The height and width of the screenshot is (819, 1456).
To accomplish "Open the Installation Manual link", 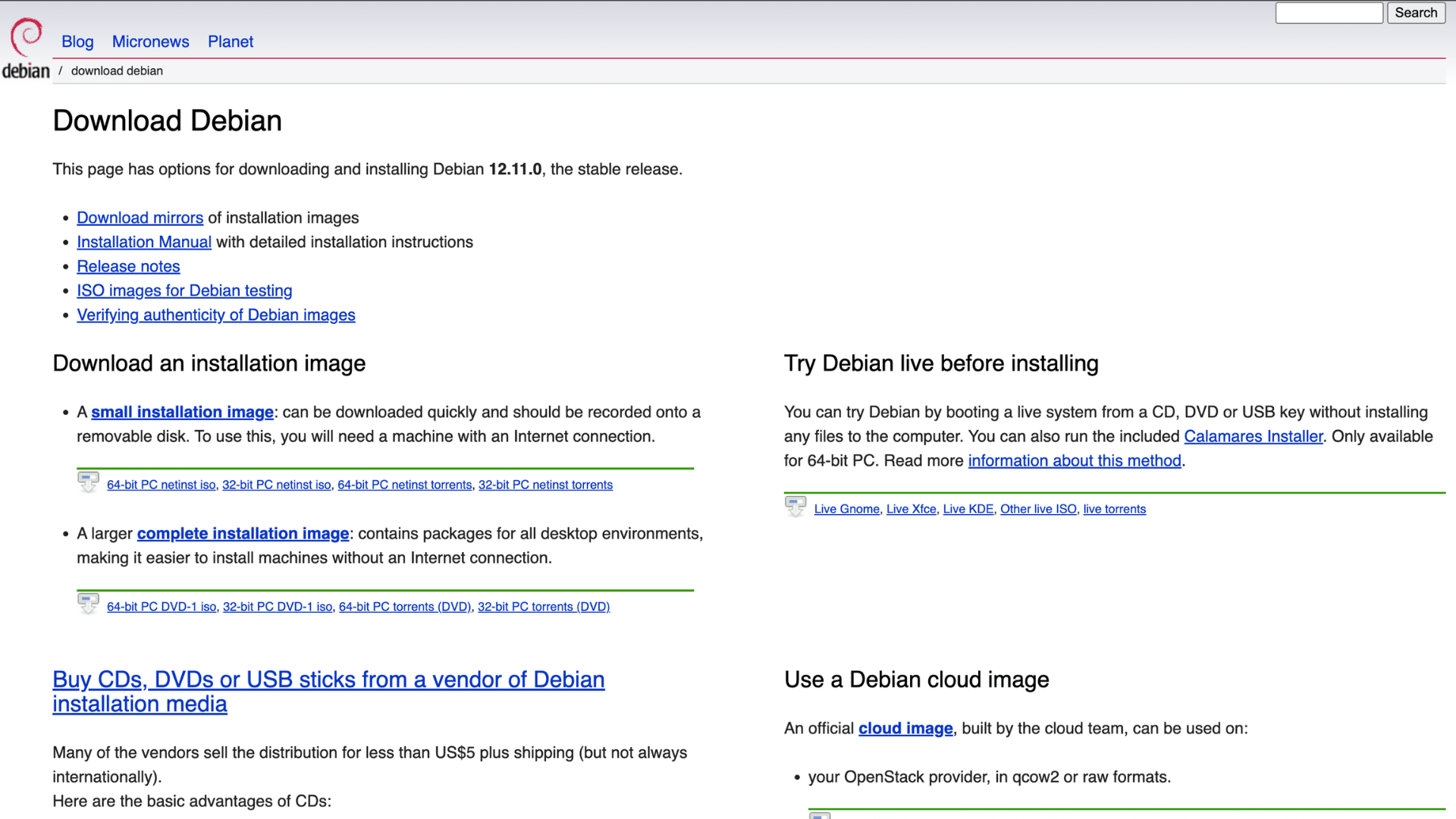I will [x=144, y=242].
